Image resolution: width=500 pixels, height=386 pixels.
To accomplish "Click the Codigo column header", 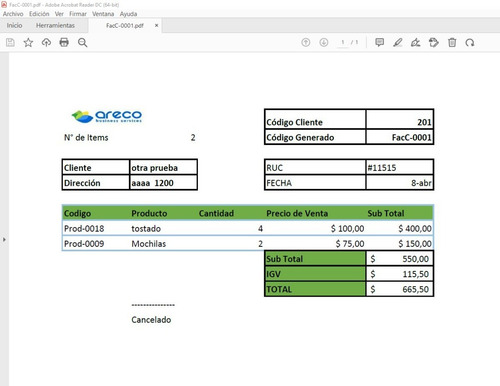I will (77, 213).
